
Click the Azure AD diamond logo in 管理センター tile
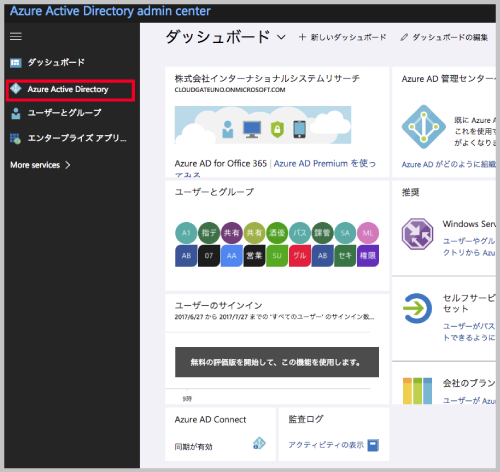pos(423,127)
